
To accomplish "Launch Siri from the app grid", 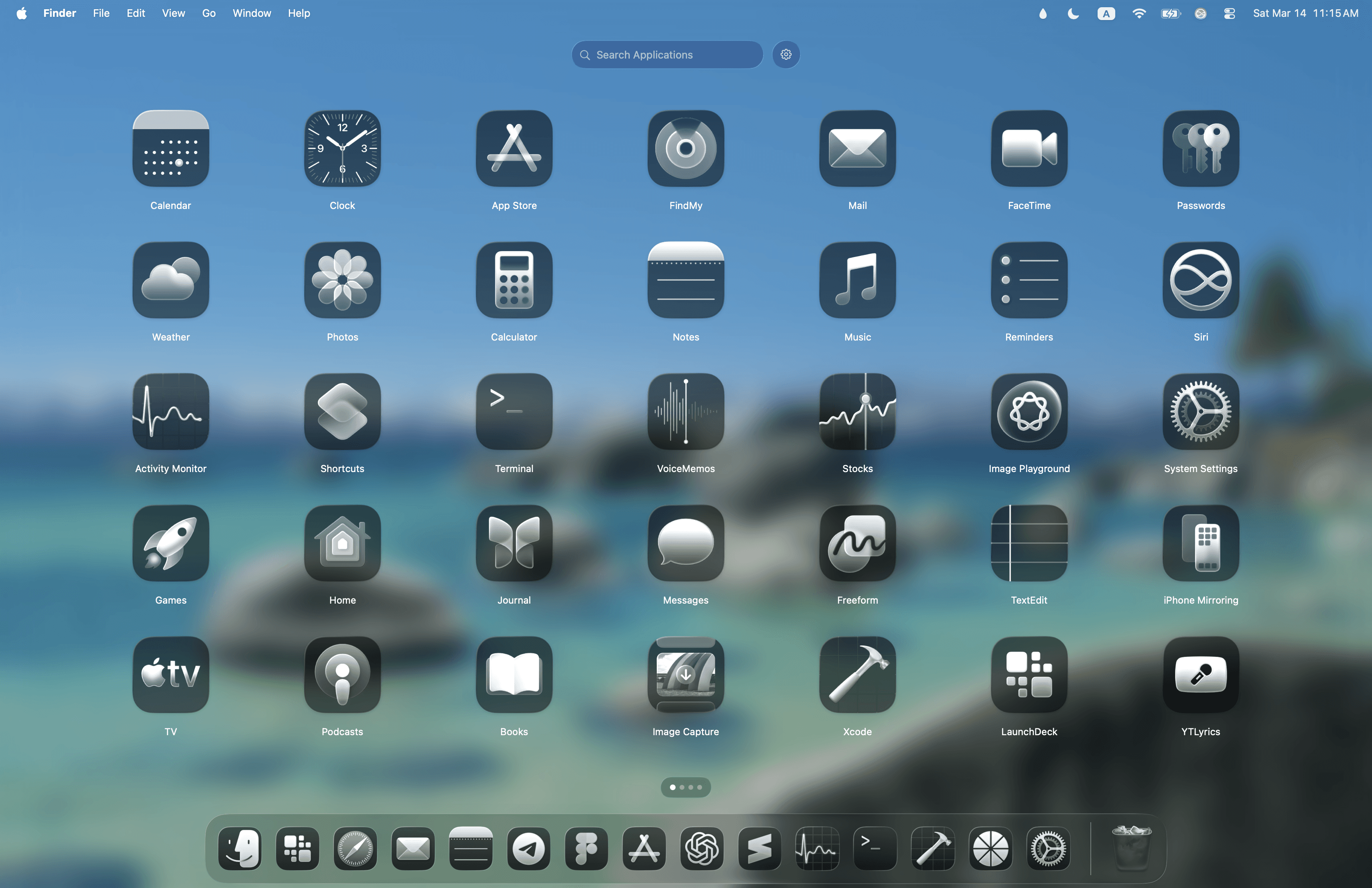I will pos(1202,280).
